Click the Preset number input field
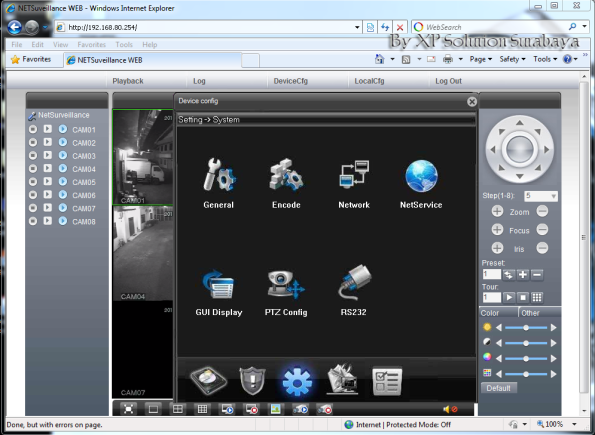 pos(491,274)
